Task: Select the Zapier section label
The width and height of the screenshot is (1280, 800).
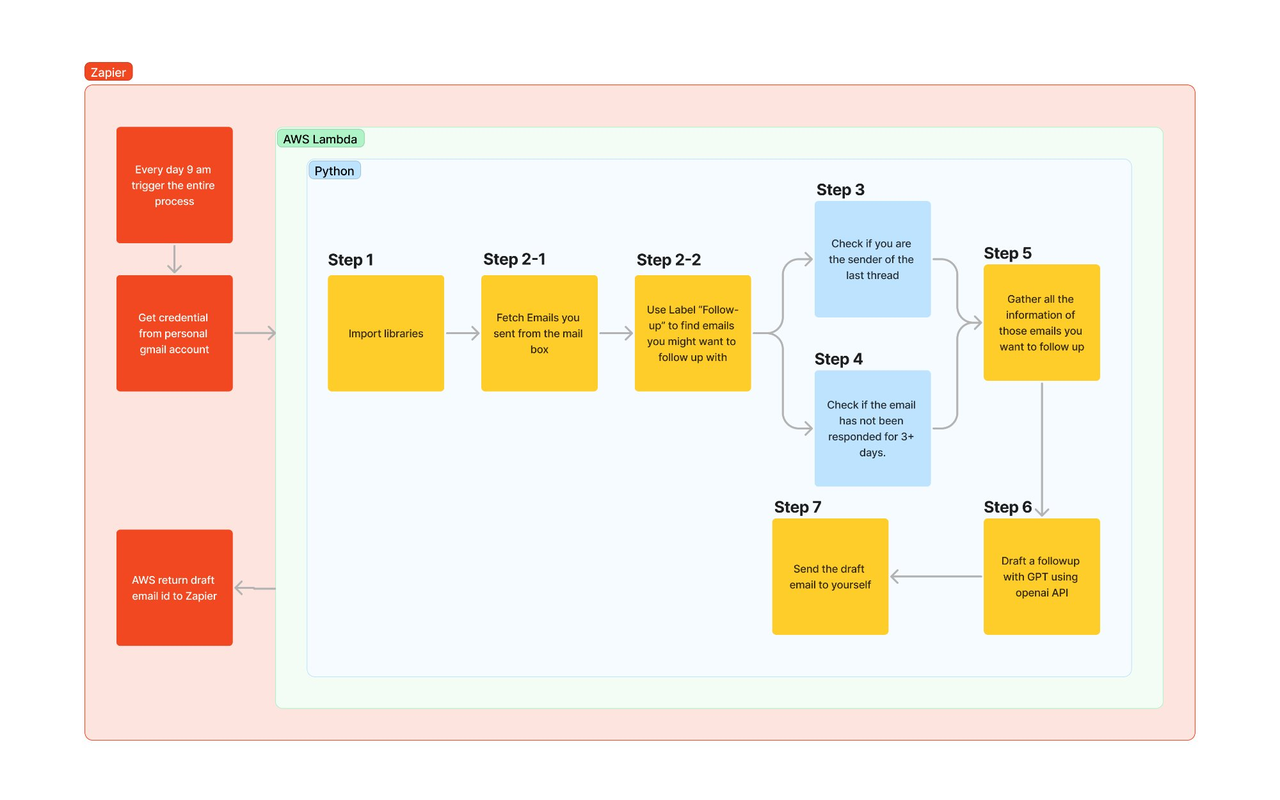Action: click(108, 72)
